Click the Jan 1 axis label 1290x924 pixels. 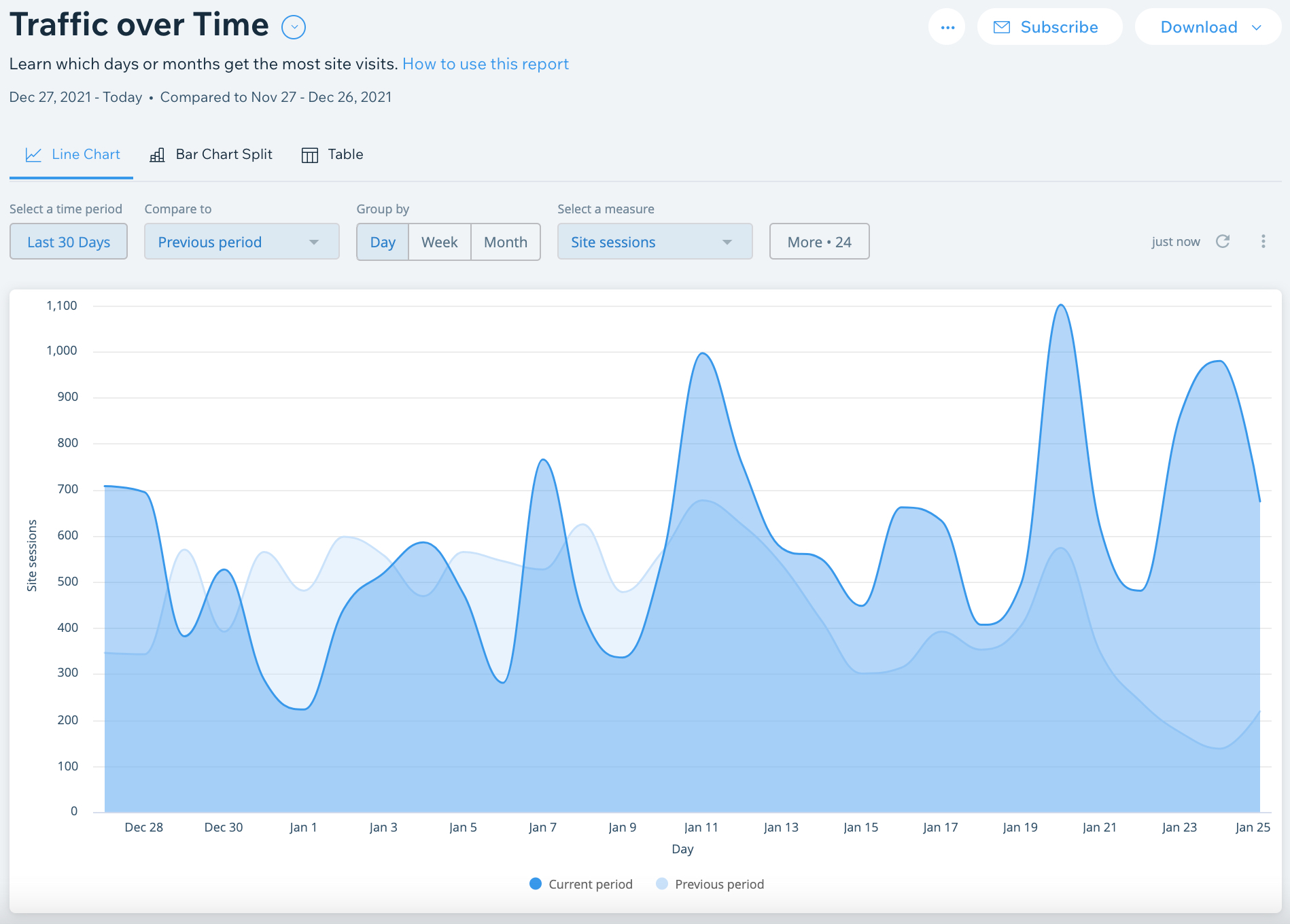tap(303, 828)
